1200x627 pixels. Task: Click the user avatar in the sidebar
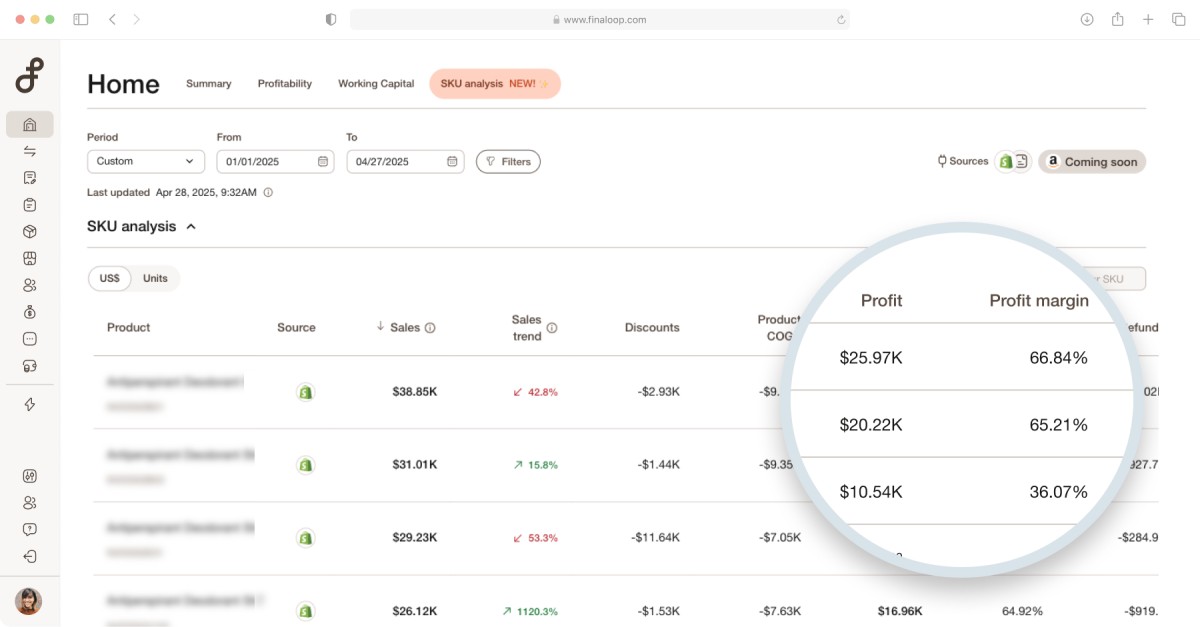point(29,601)
